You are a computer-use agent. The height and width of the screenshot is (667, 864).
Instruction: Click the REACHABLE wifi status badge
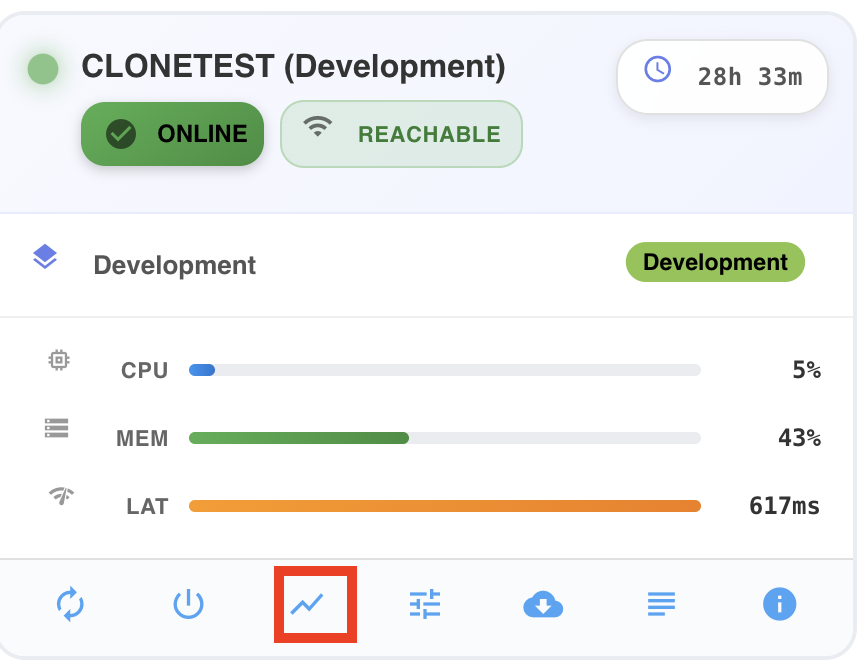point(401,134)
